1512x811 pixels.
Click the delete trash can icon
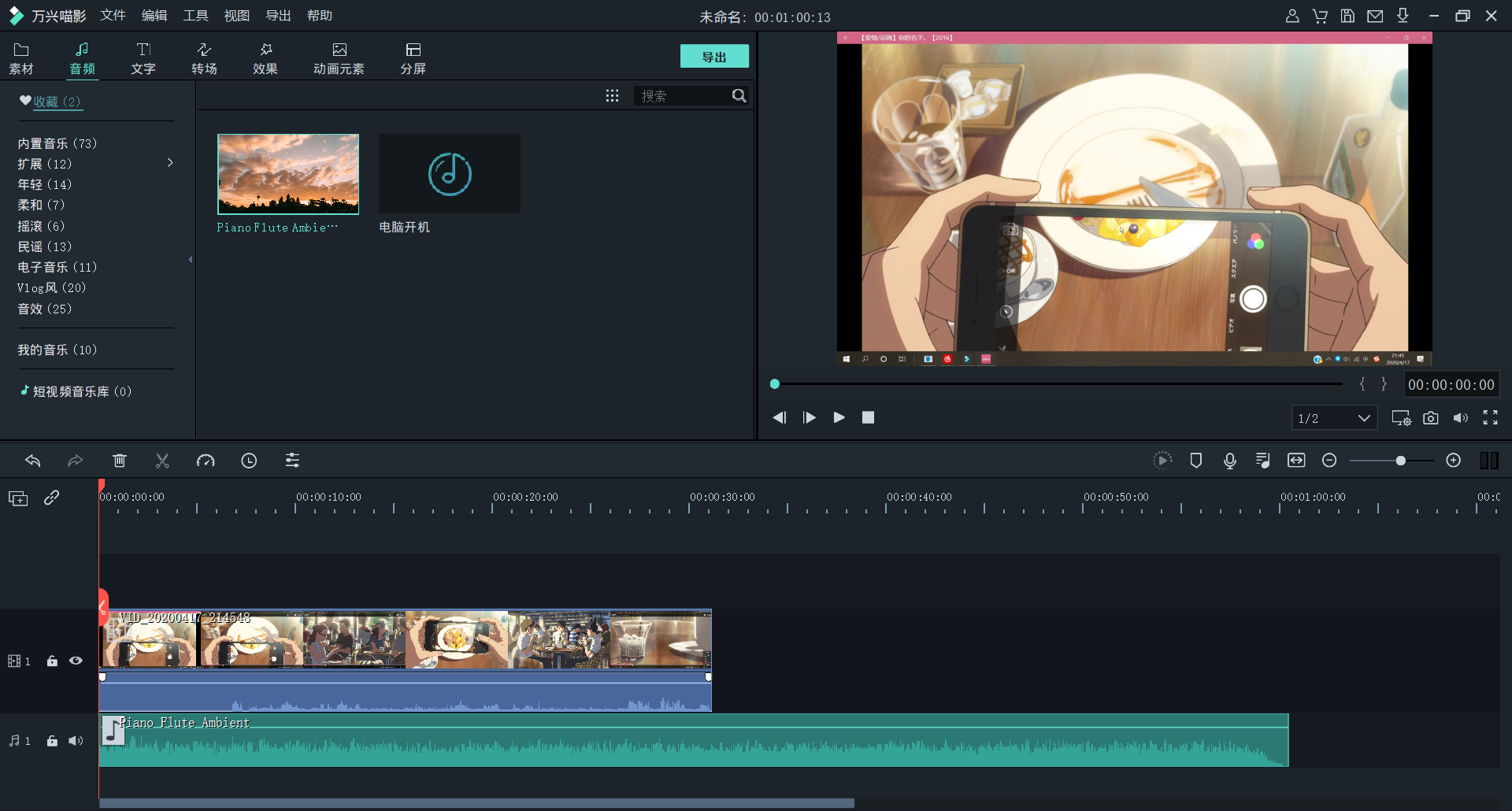pos(120,461)
